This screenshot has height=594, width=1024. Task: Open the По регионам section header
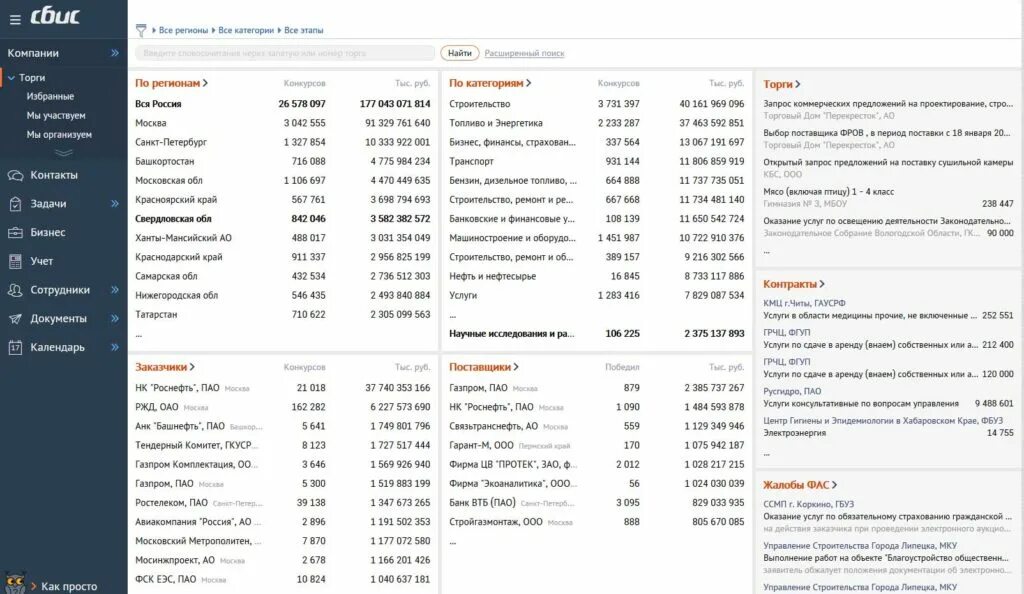pos(171,83)
